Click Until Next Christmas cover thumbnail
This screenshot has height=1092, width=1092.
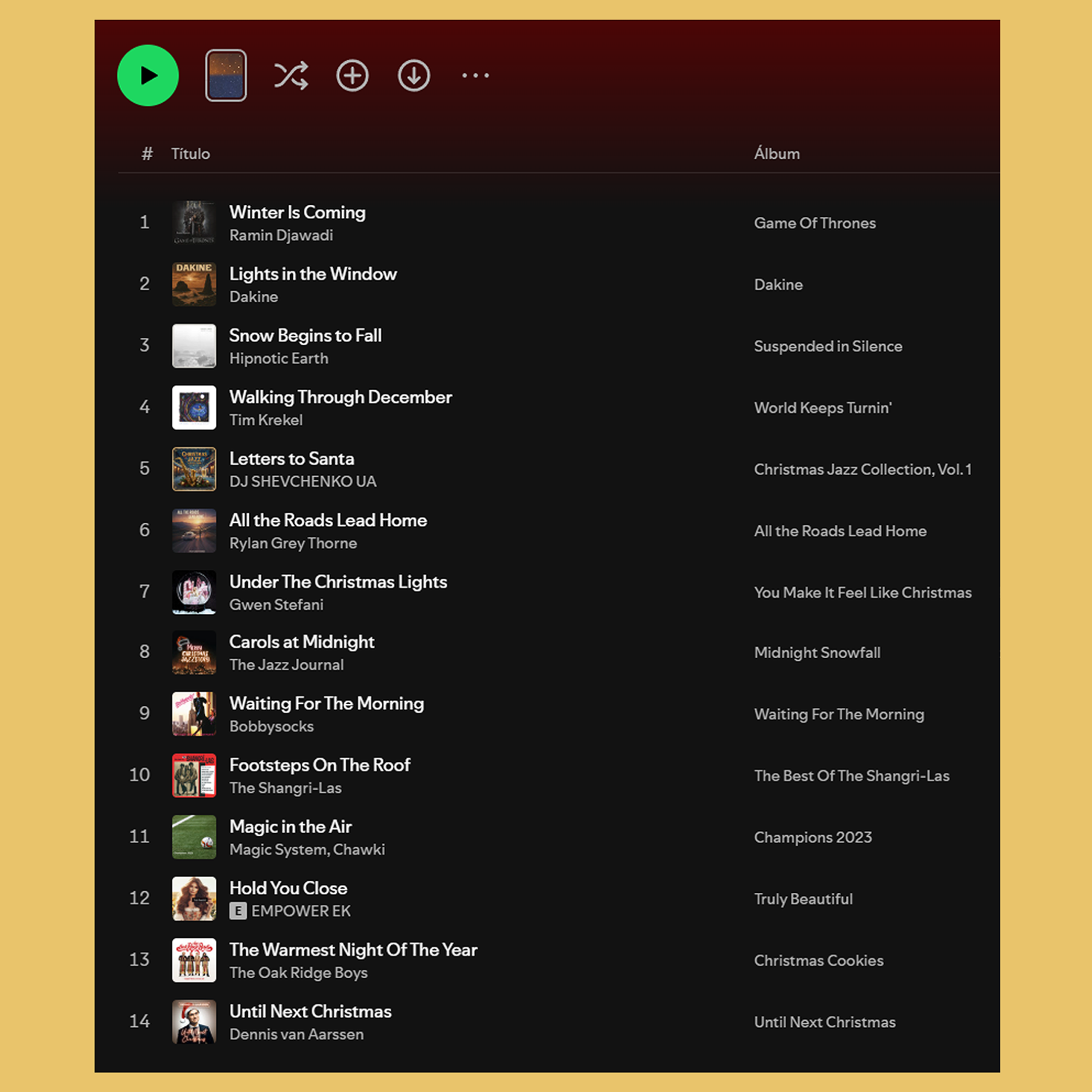(194, 1022)
